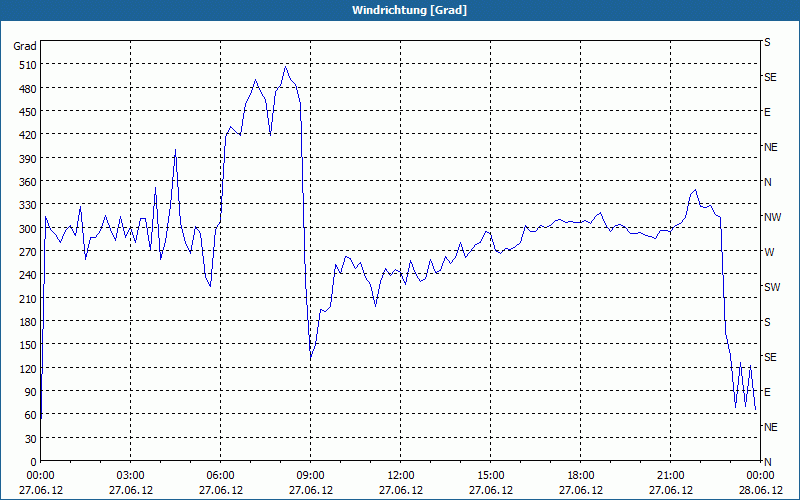Select the y-axis value 270
Viewport: 800px width, 500px height.
(x=28, y=252)
